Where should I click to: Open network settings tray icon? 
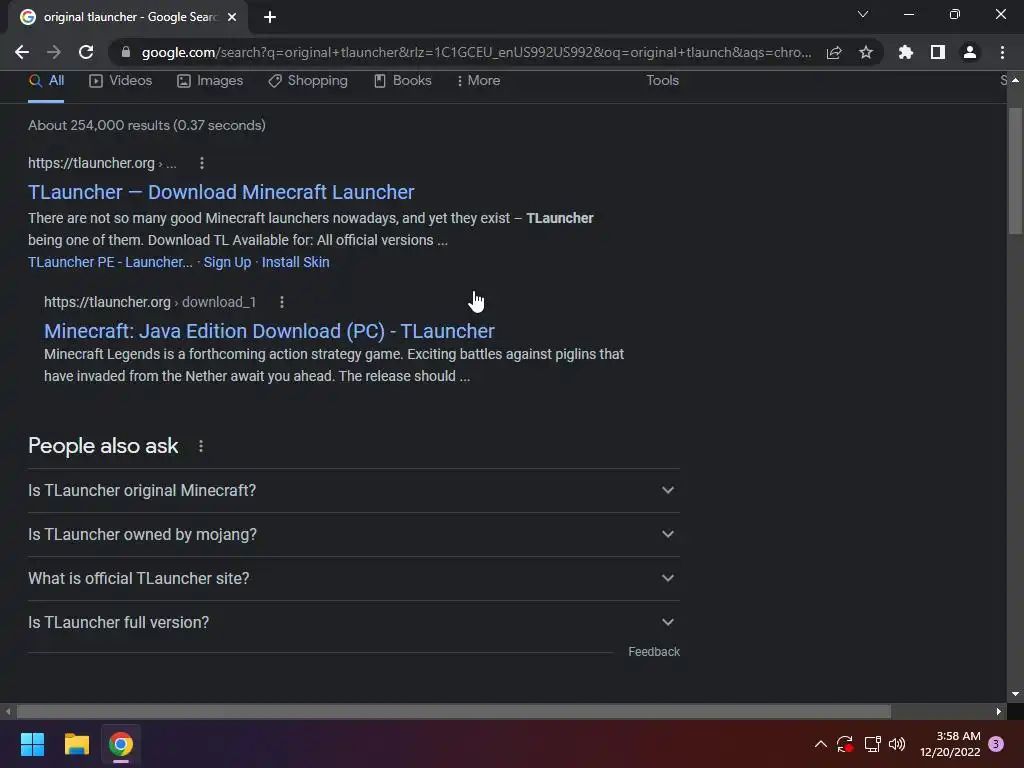coord(872,744)
